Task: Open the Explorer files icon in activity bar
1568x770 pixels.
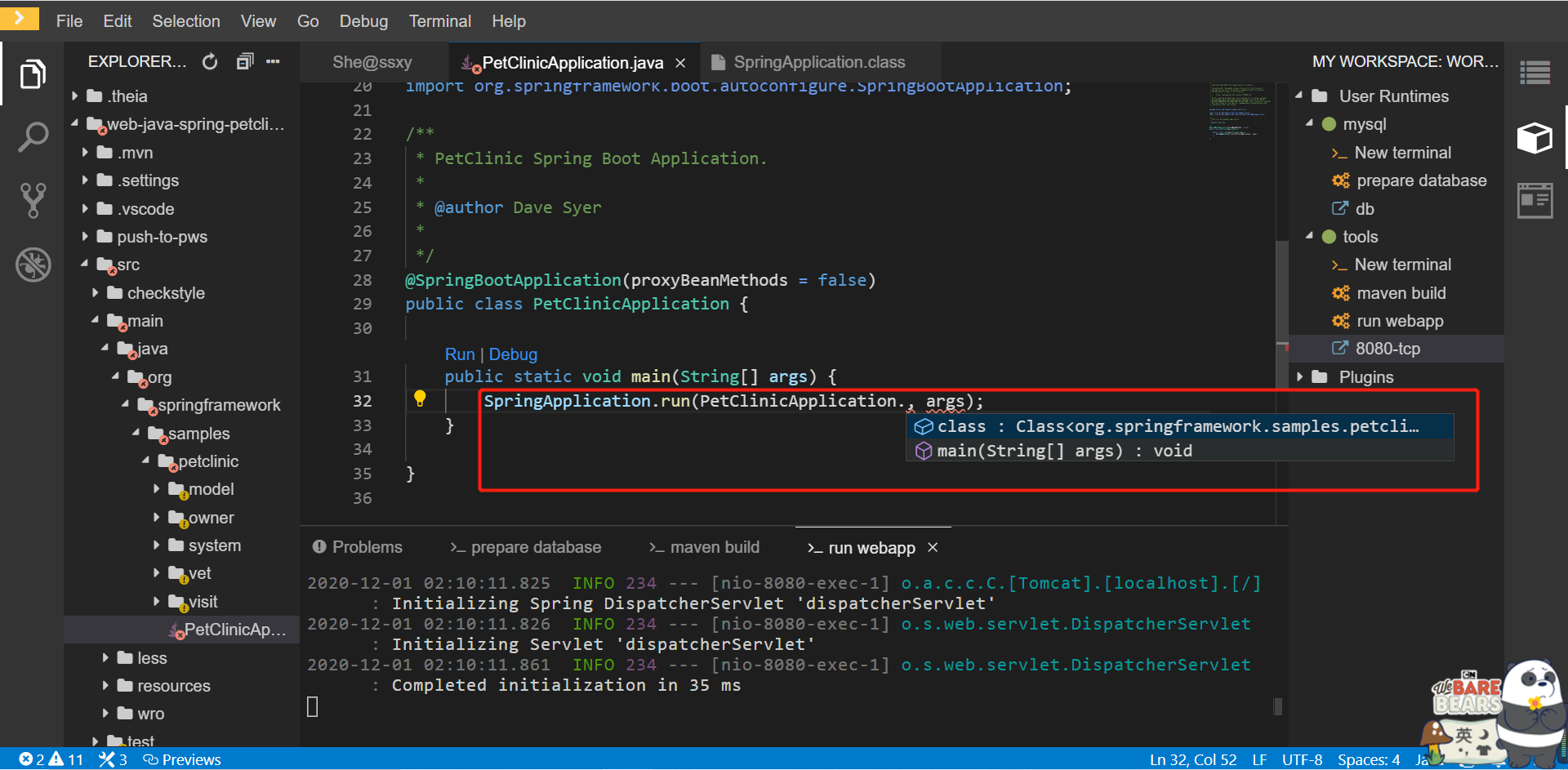Action: [32, 74]
